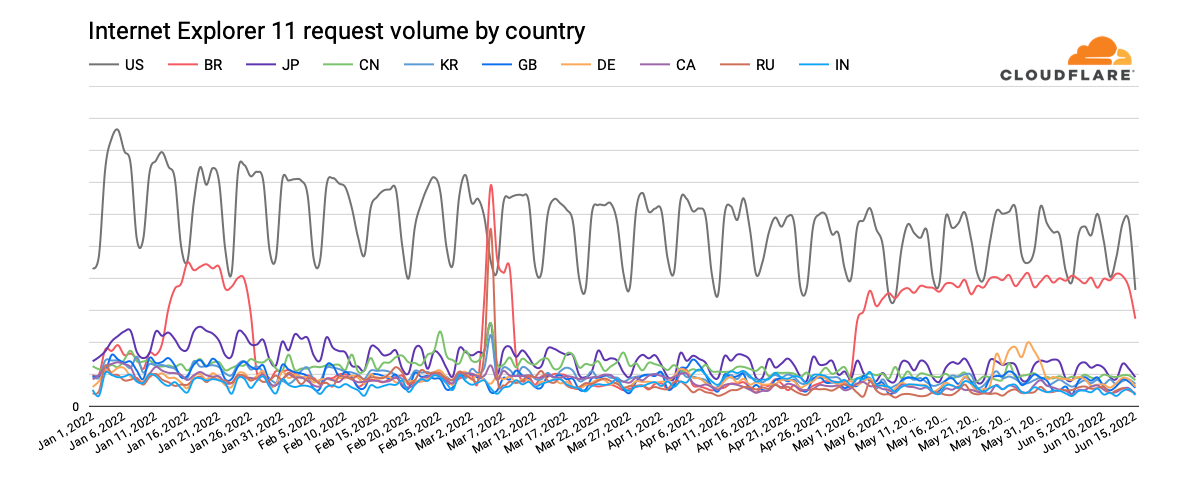1200x480 pixels.
Task: Click the Feb 10, 2022 axis label
Action: tap(316, 433)
